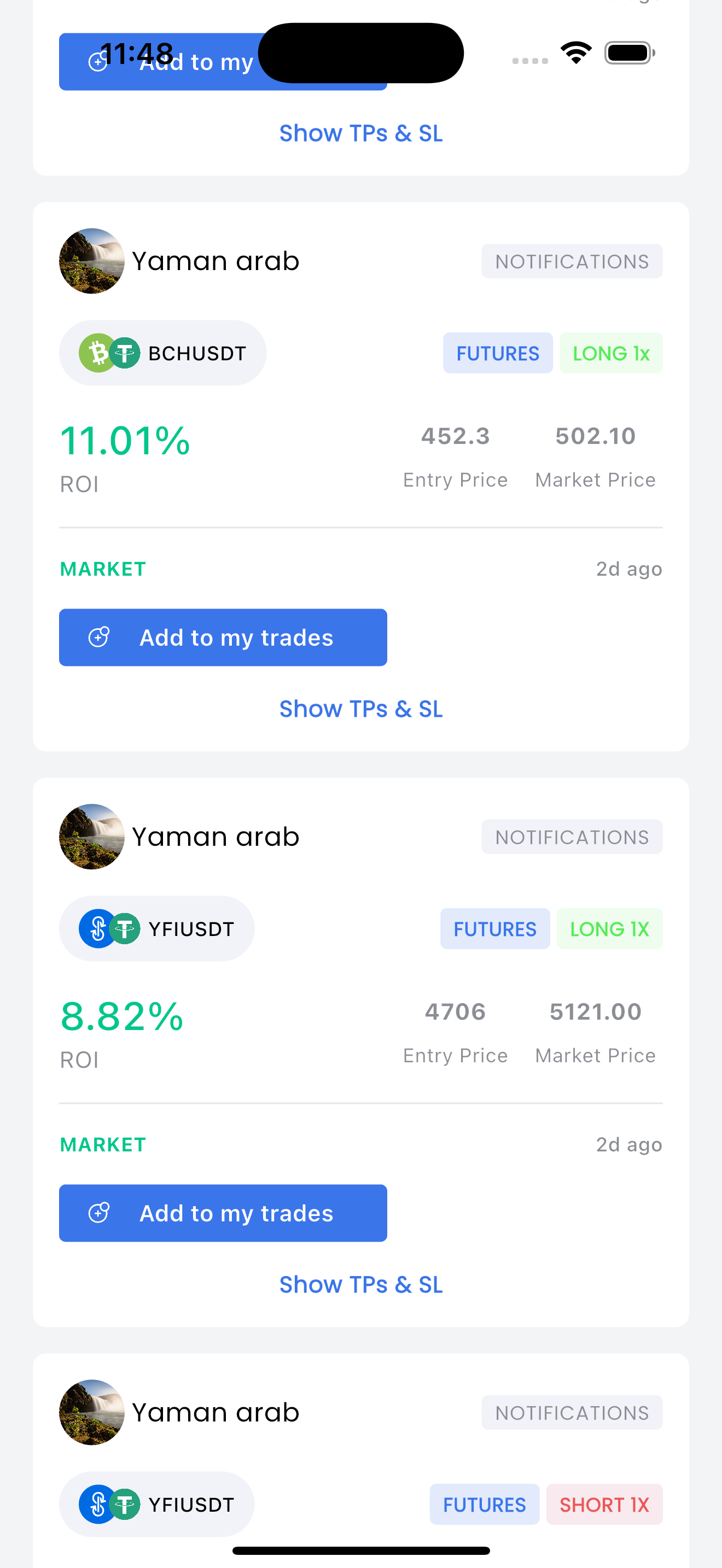Add YFIUSDT long trade to my trades
The image size is (722, 1568).
coord(223,1213)
